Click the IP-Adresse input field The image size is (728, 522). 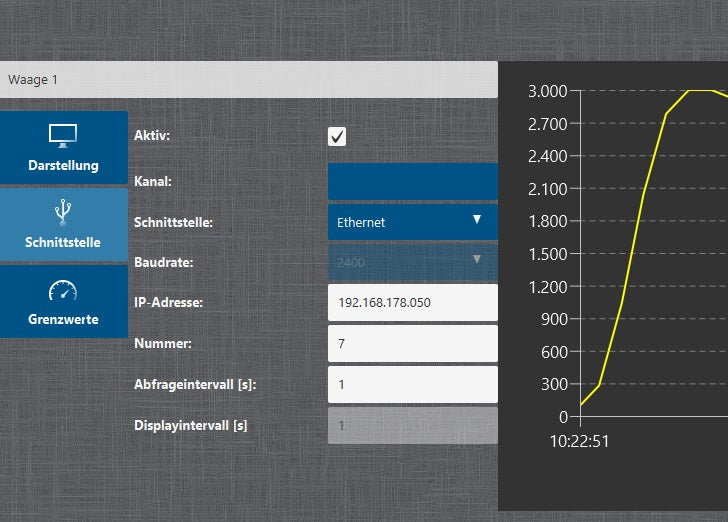[412, 302]
